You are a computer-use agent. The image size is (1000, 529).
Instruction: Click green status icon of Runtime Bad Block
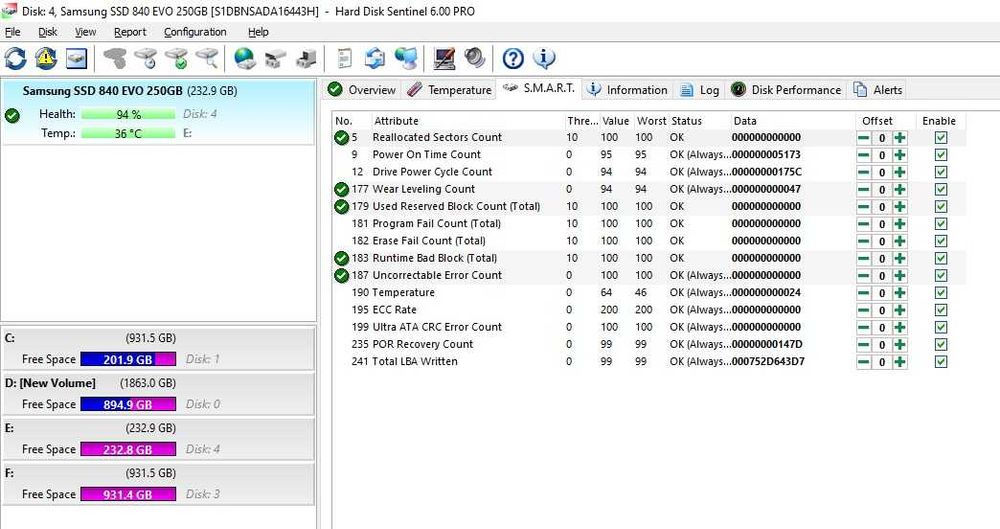point(341,258)
